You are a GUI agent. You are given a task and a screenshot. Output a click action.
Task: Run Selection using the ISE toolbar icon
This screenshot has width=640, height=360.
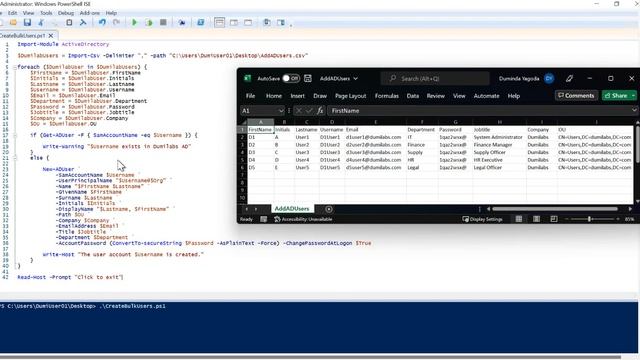click(149, 23)
